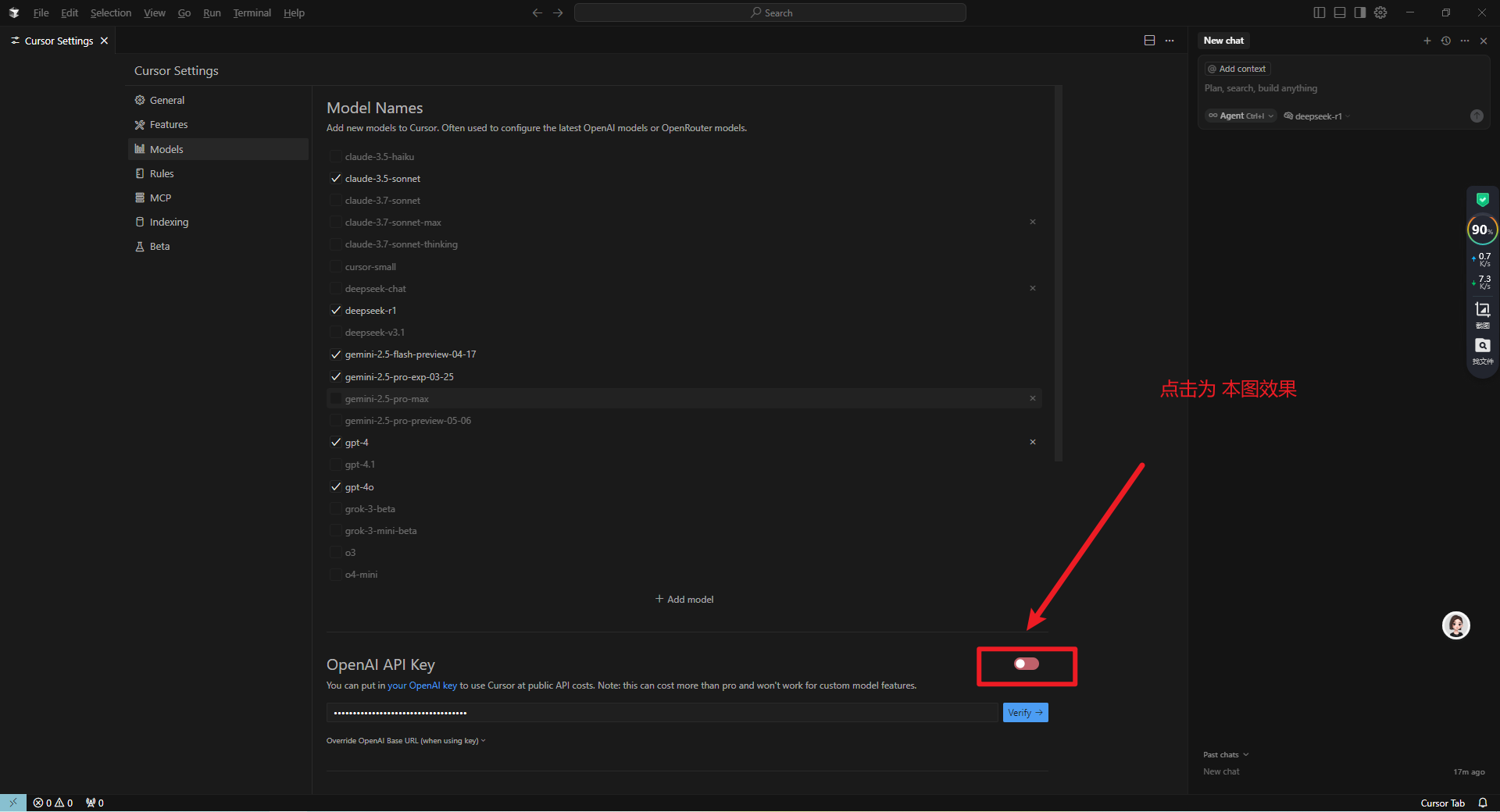Open editor more actions menu
The image size is (1500, 812).
point(1170,41)
